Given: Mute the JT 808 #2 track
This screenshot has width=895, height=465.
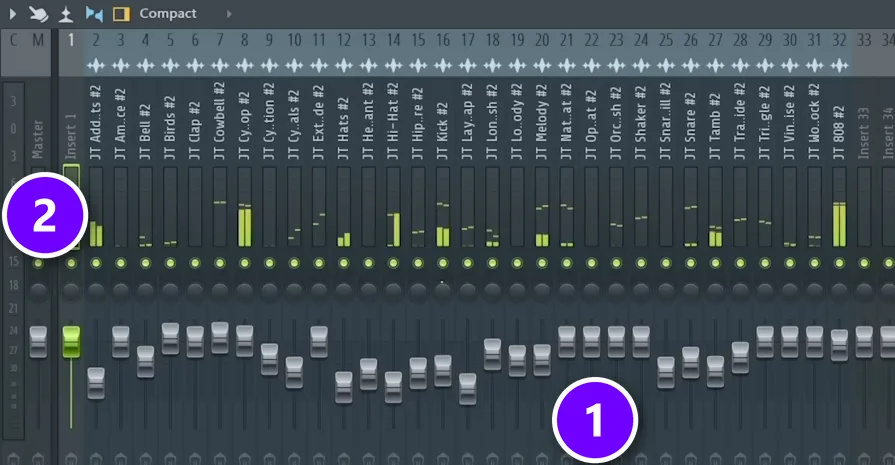Looking at the screenshot, I should point(839,263).
